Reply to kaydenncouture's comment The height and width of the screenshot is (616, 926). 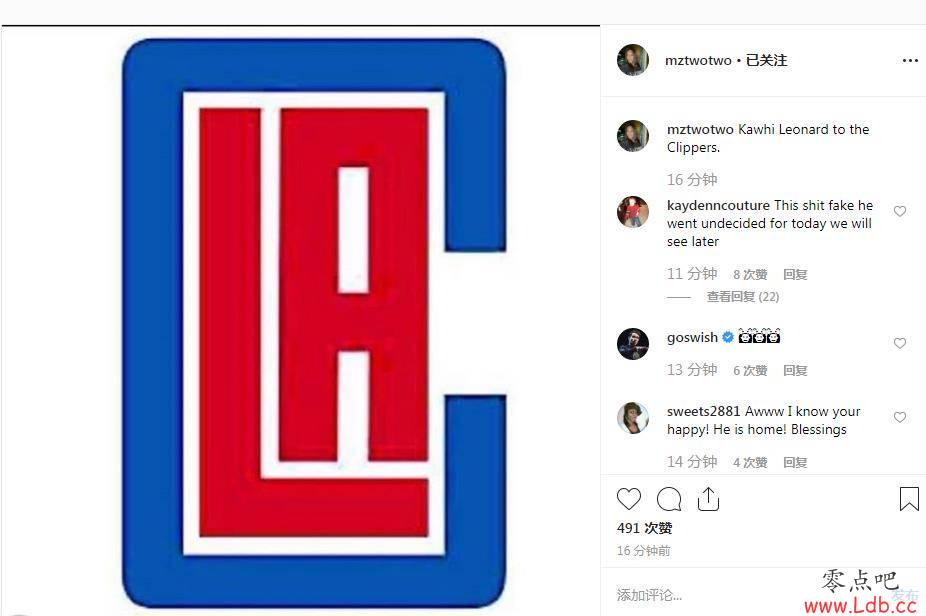tap(795, 274)
